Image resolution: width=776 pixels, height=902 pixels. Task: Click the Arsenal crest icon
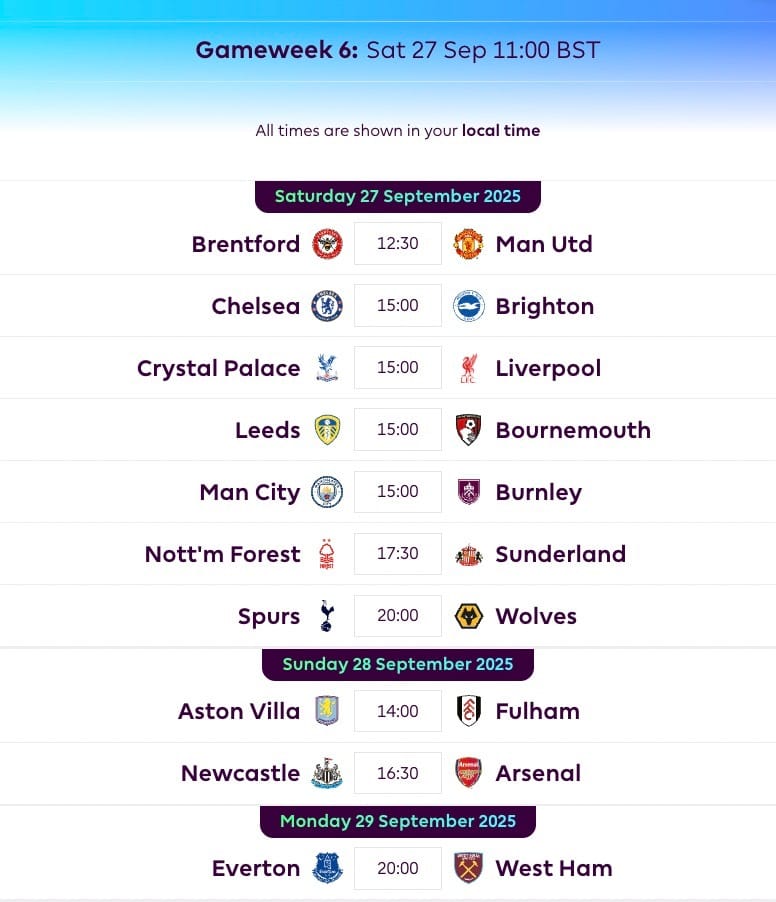468,773
